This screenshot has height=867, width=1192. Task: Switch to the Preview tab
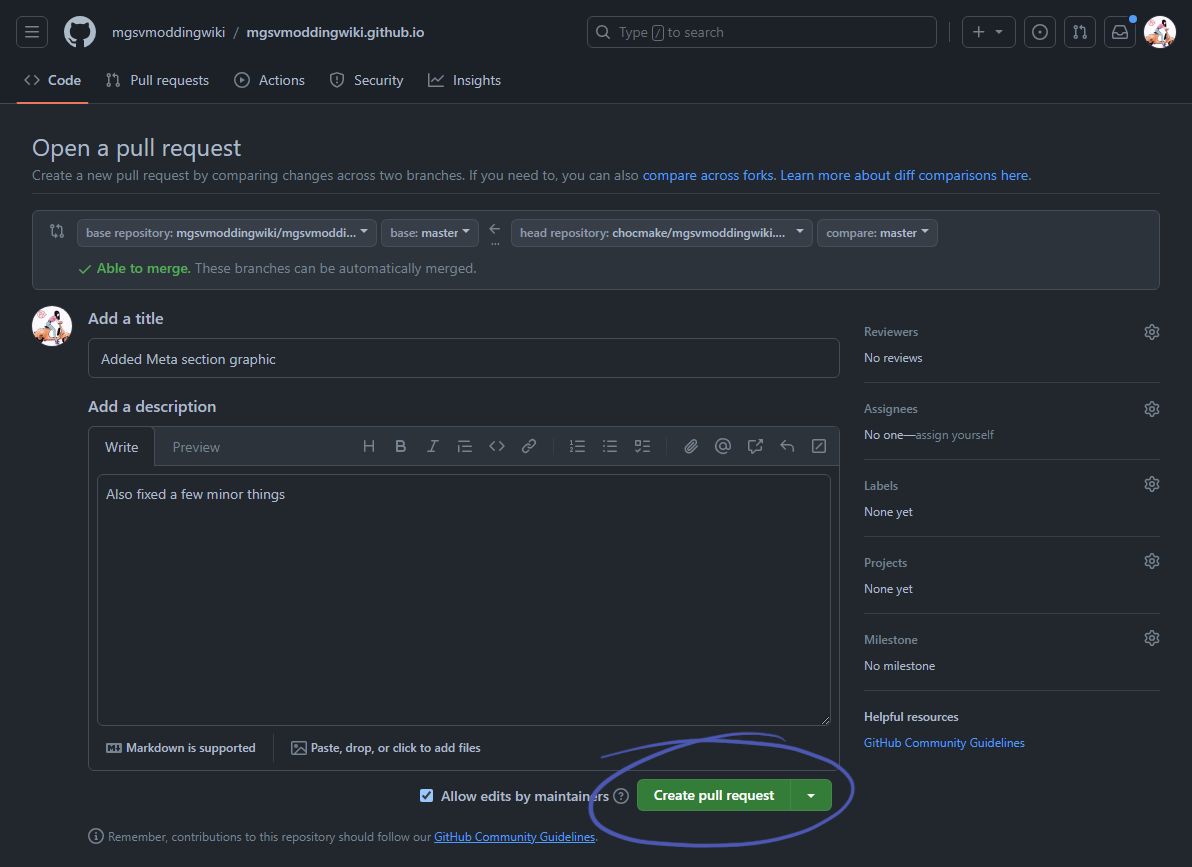coord(196,446)
